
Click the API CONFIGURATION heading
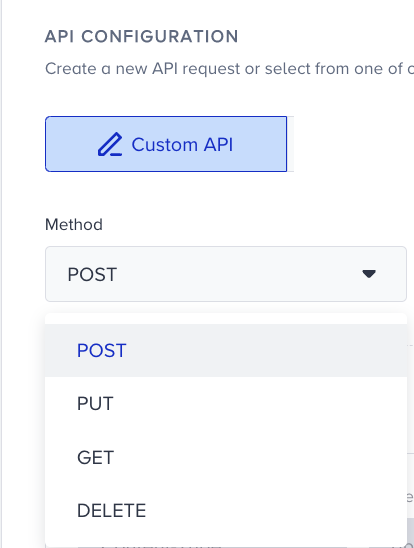coord(141,36)
